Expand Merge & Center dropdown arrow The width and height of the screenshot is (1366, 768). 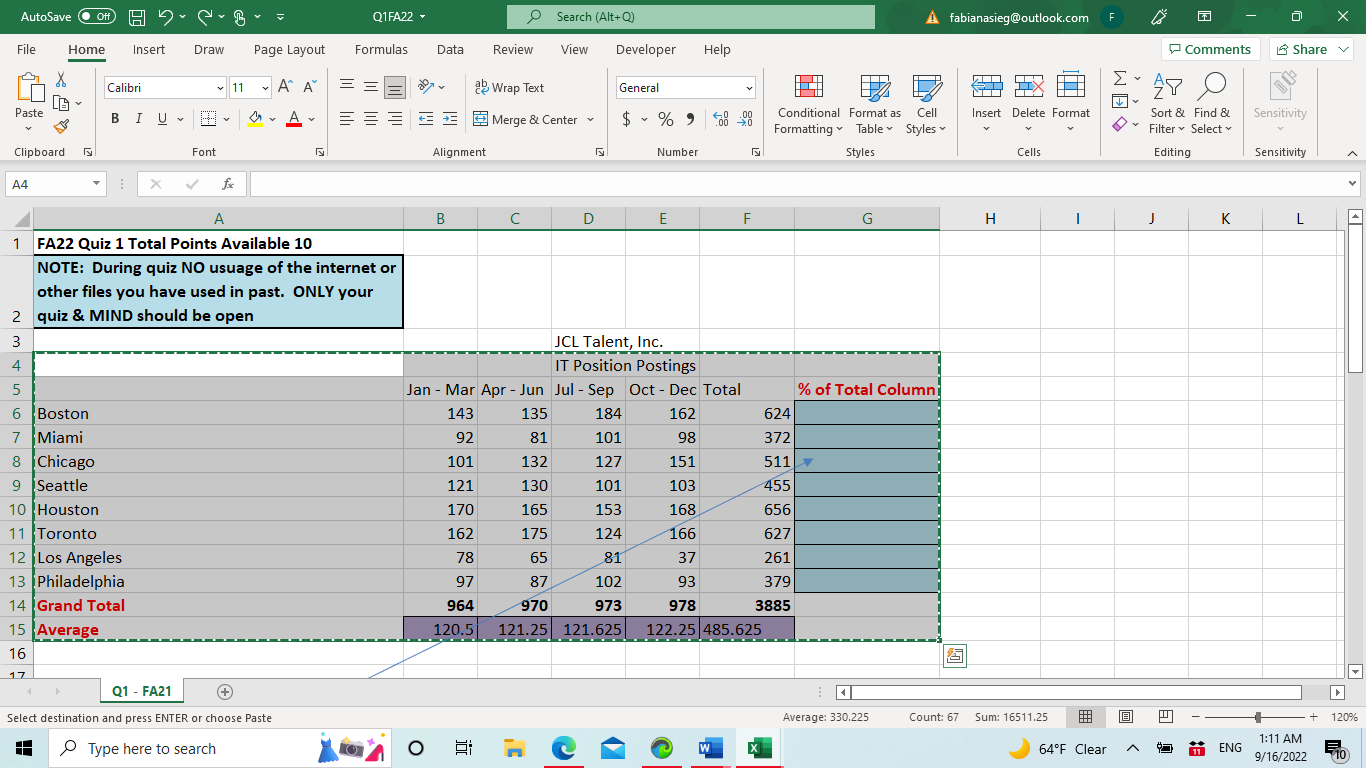[590, 119]
